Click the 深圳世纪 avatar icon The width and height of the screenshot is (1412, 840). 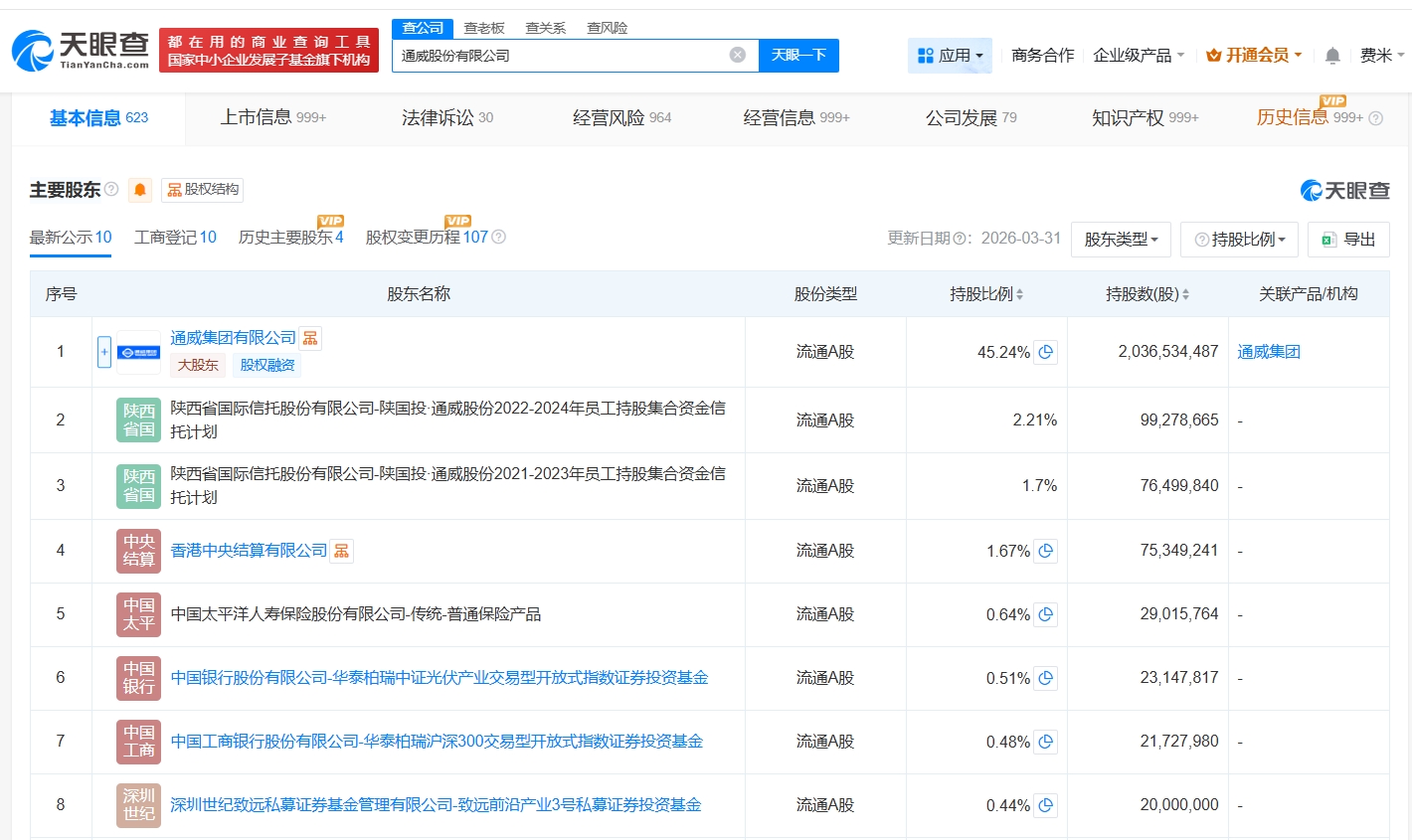click(138, 805)
